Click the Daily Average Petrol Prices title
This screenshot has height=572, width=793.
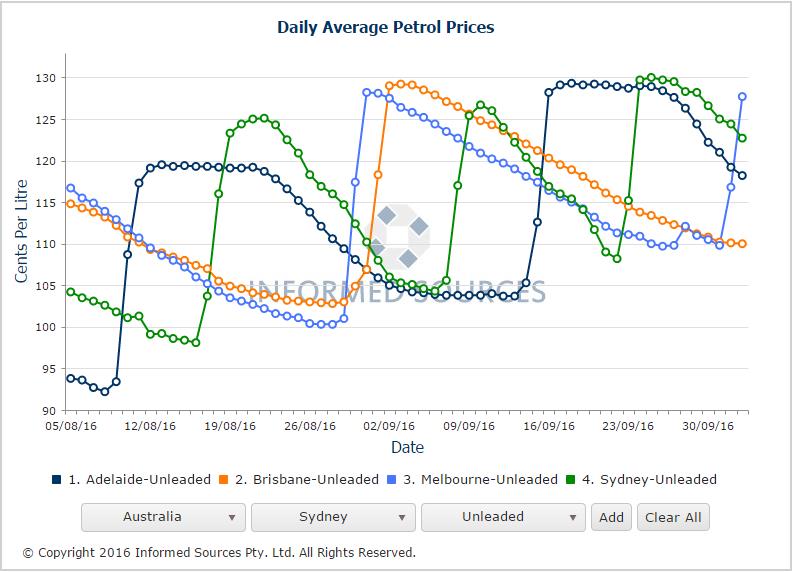[385, 27]
